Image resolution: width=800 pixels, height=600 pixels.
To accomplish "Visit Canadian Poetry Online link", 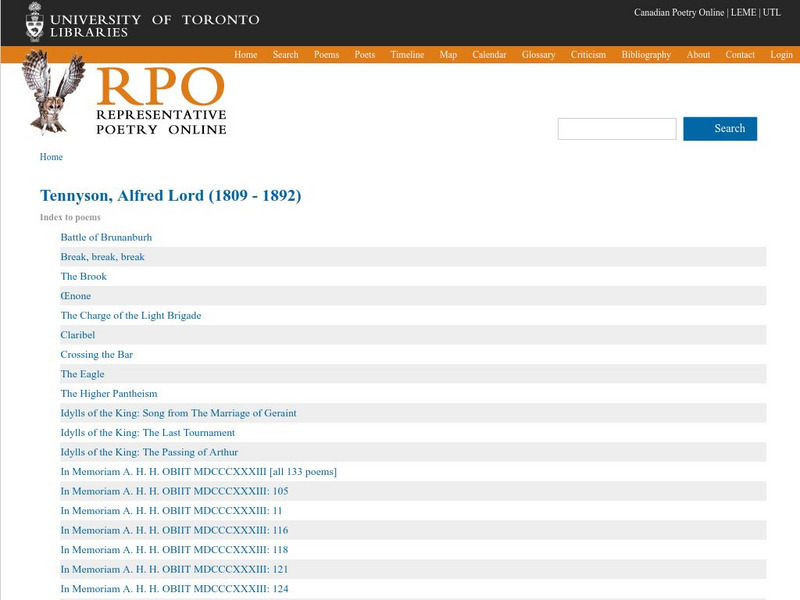I will [x=679, y=12].
